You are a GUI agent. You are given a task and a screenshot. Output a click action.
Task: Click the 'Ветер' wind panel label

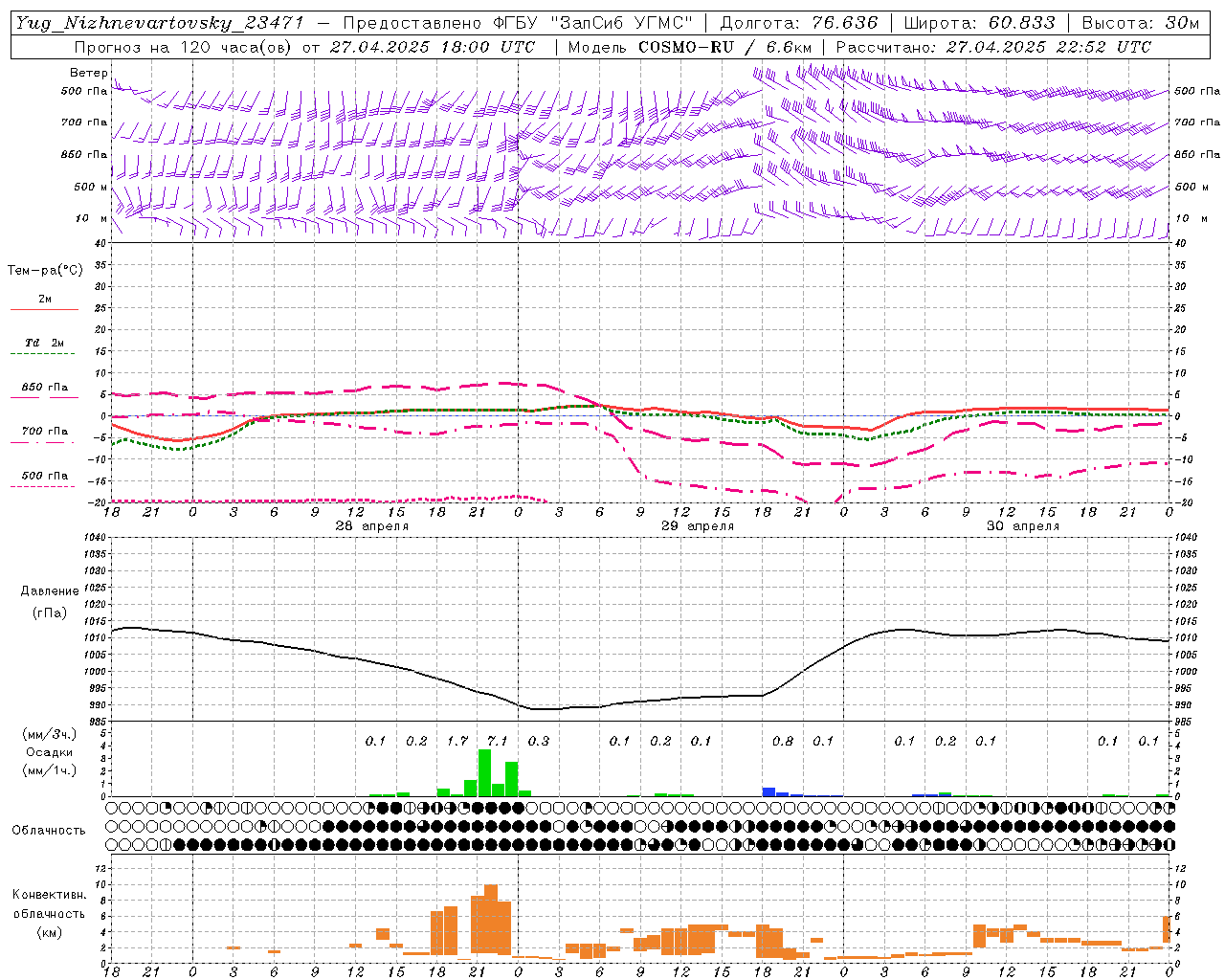[x=88, y=73]
